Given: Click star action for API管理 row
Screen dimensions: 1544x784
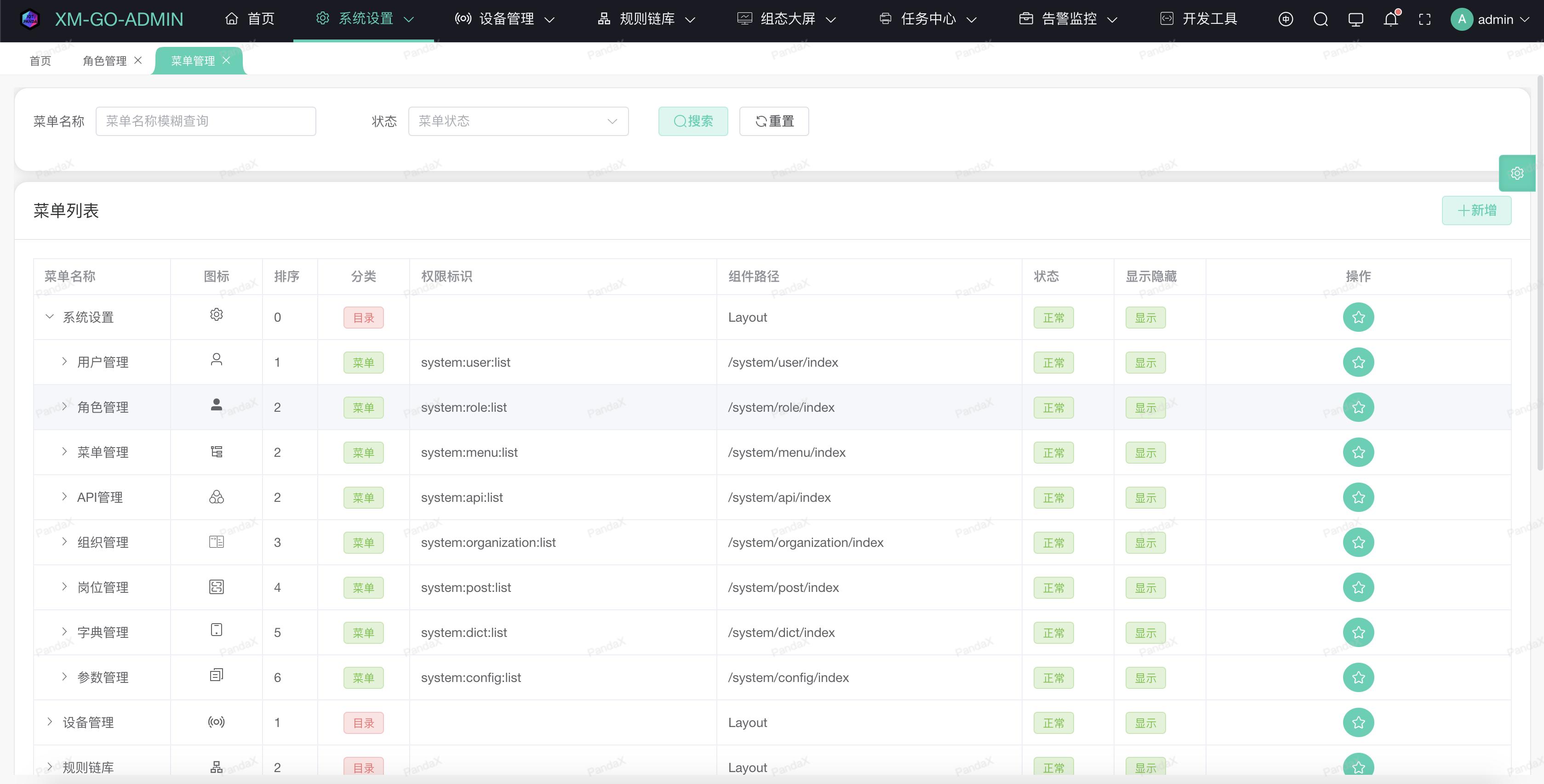Looking at the screenshot, I should tap(1358, 497).
